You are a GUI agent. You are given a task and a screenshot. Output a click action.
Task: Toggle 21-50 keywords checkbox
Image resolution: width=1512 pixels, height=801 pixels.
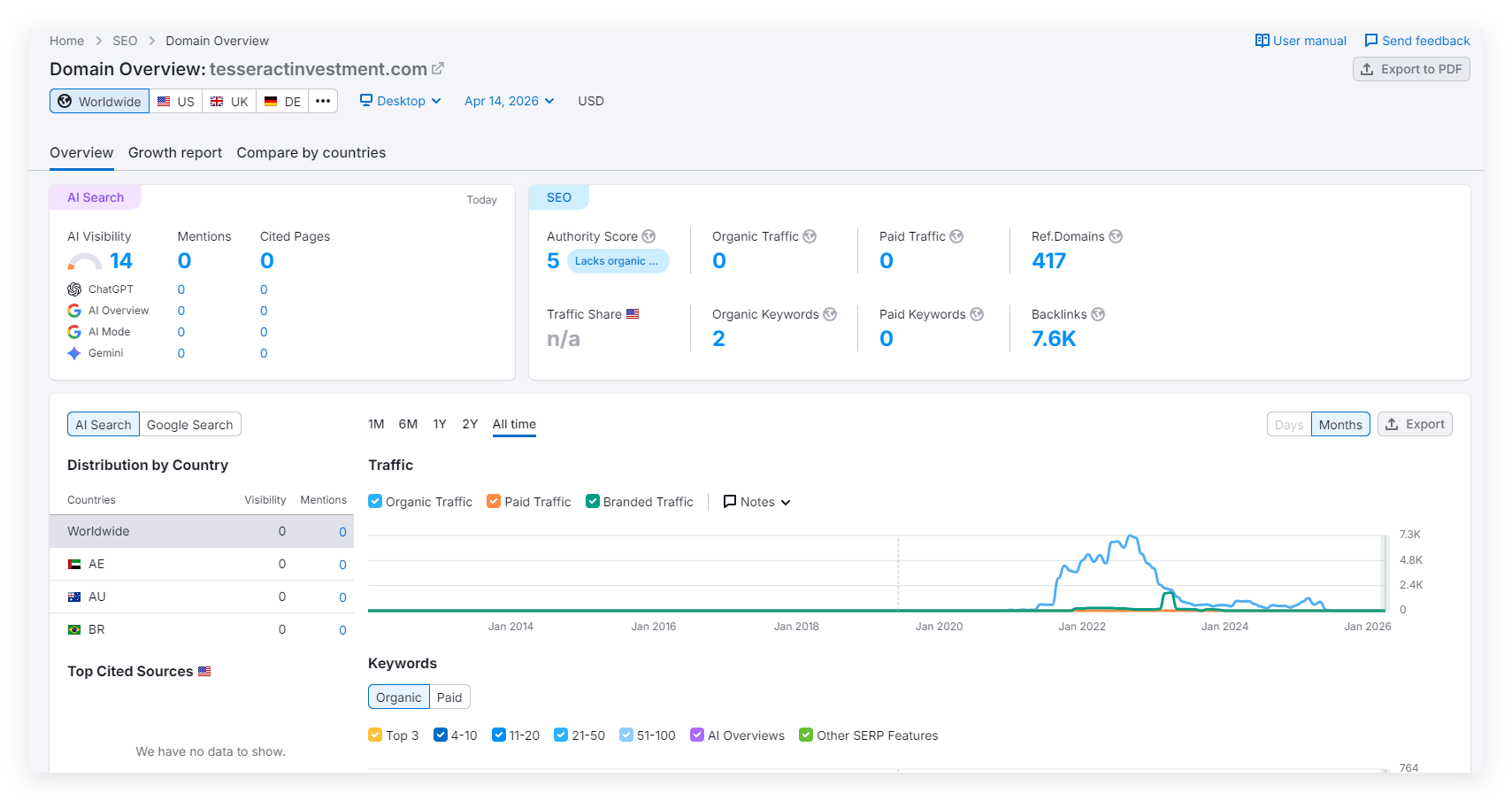[561, 735]
